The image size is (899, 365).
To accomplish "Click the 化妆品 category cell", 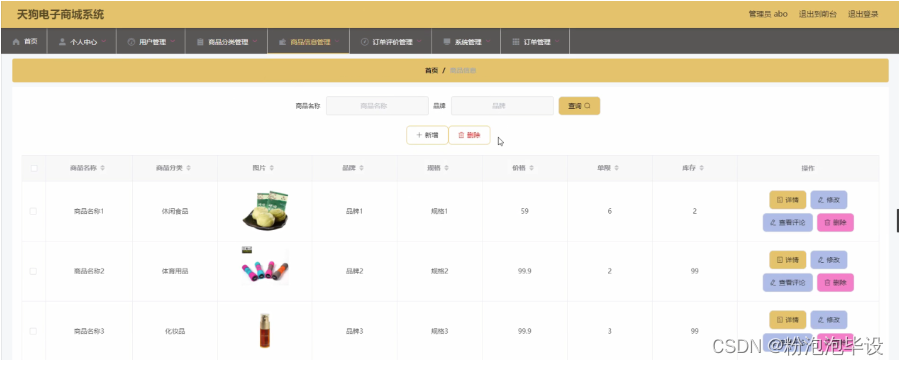I will (175, 331).
